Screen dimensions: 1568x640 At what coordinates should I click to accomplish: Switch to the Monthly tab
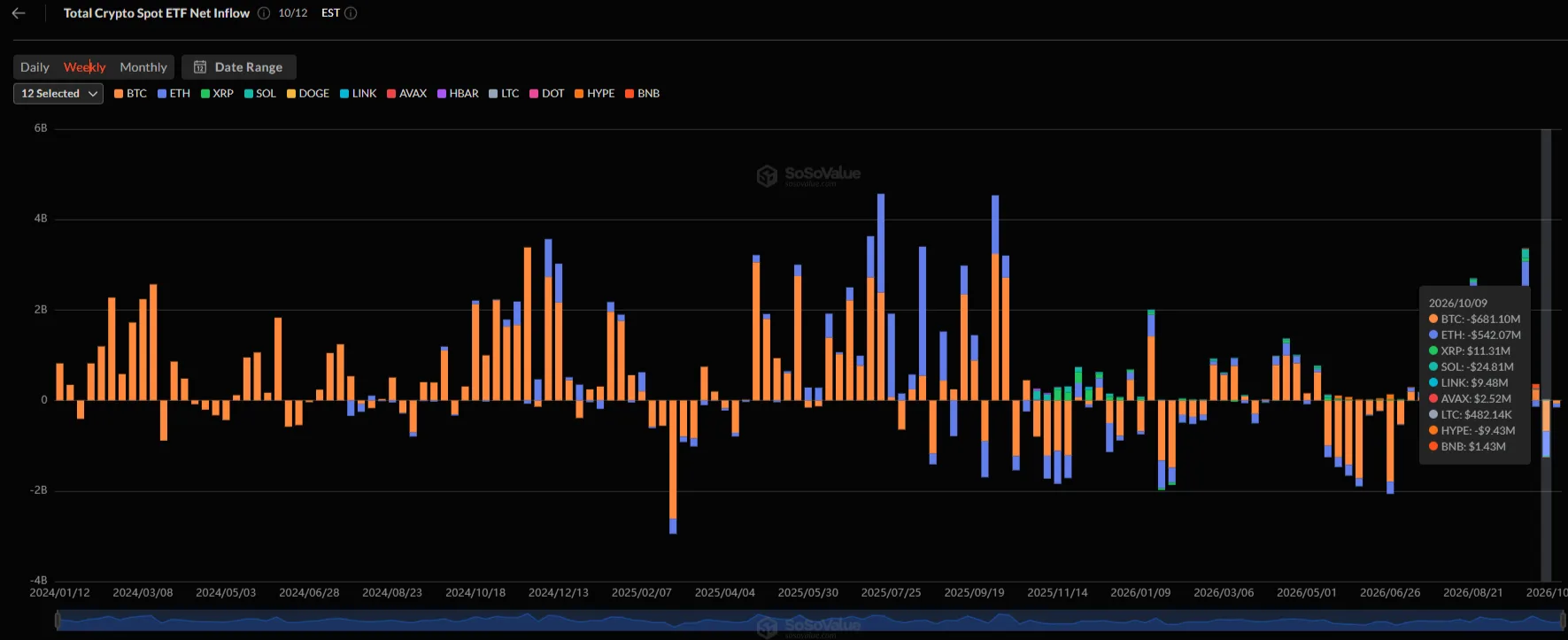(x=143, y=67)
